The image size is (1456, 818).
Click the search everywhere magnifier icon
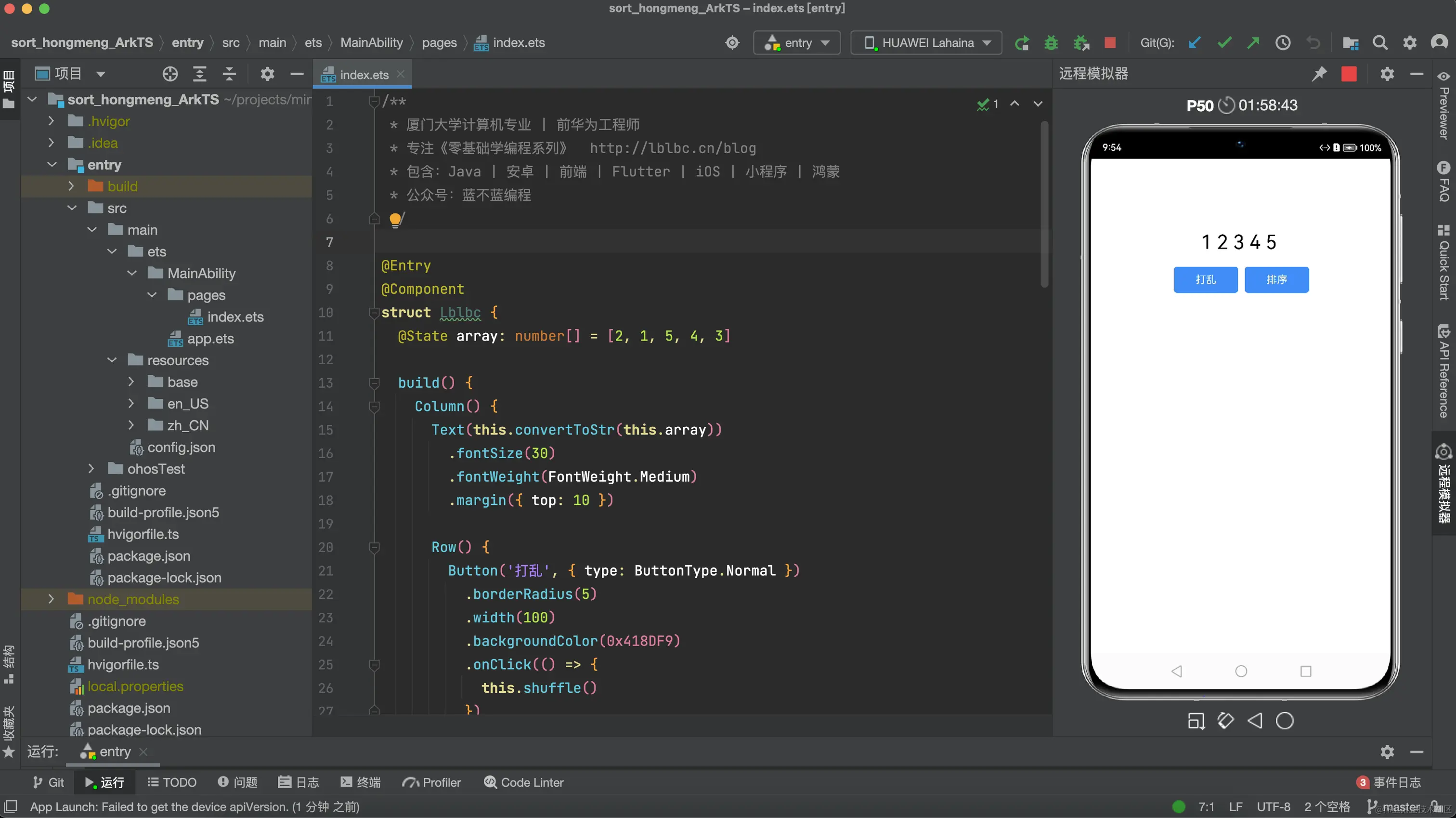pos(1380,43)
